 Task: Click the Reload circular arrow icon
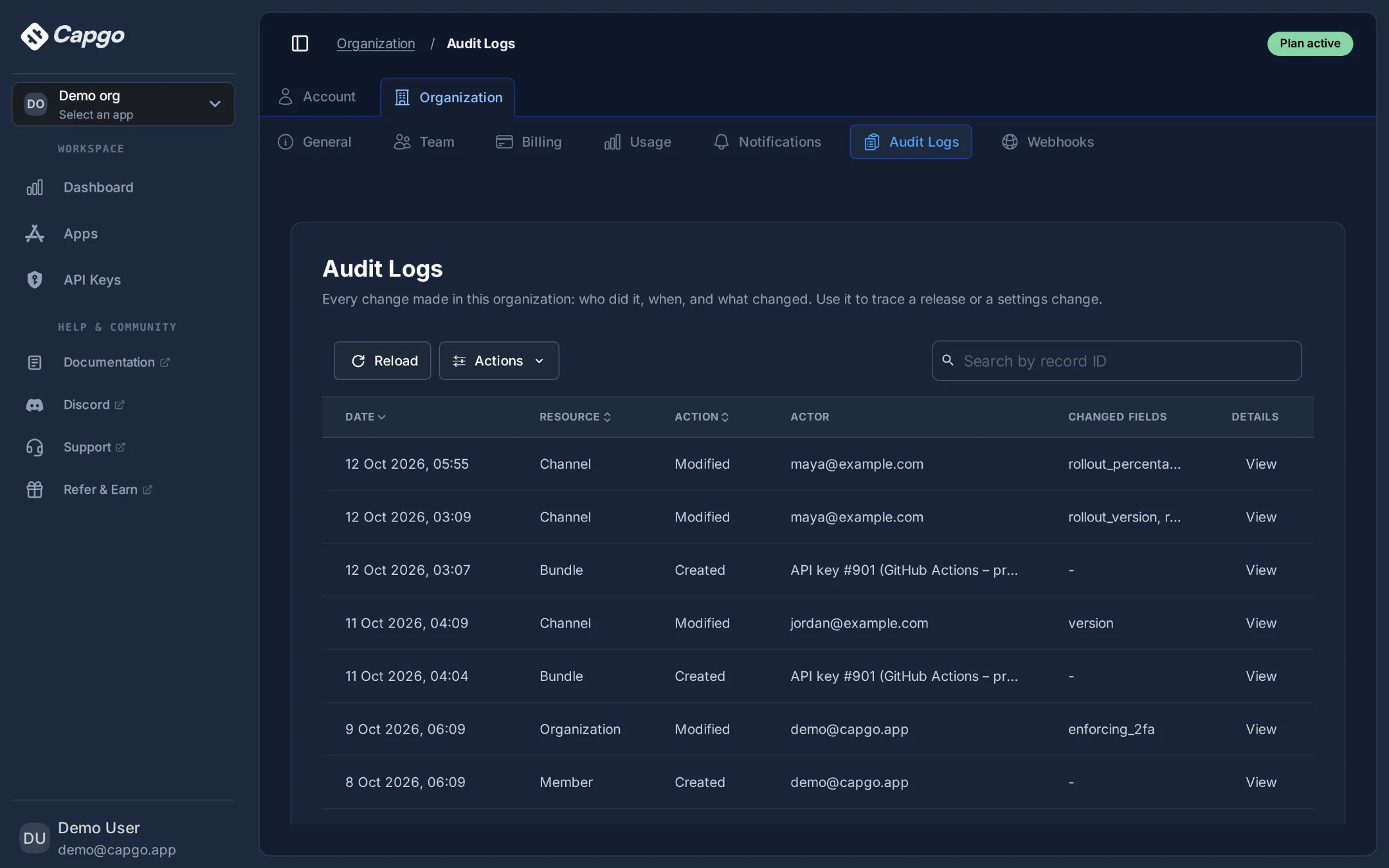358,361
